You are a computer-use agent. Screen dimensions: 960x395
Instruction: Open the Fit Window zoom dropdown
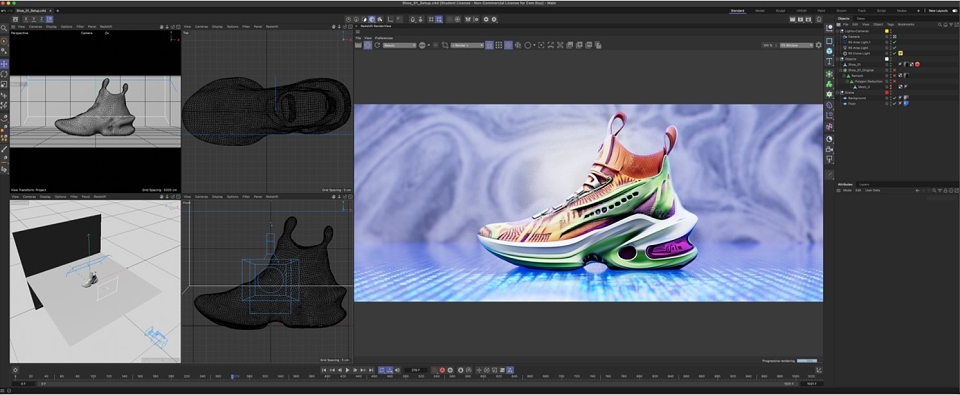tap(796, 45)
